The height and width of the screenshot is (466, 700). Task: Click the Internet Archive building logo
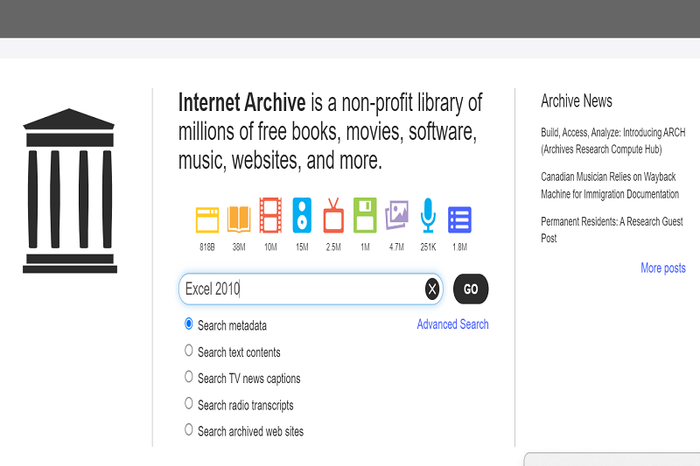70,191
